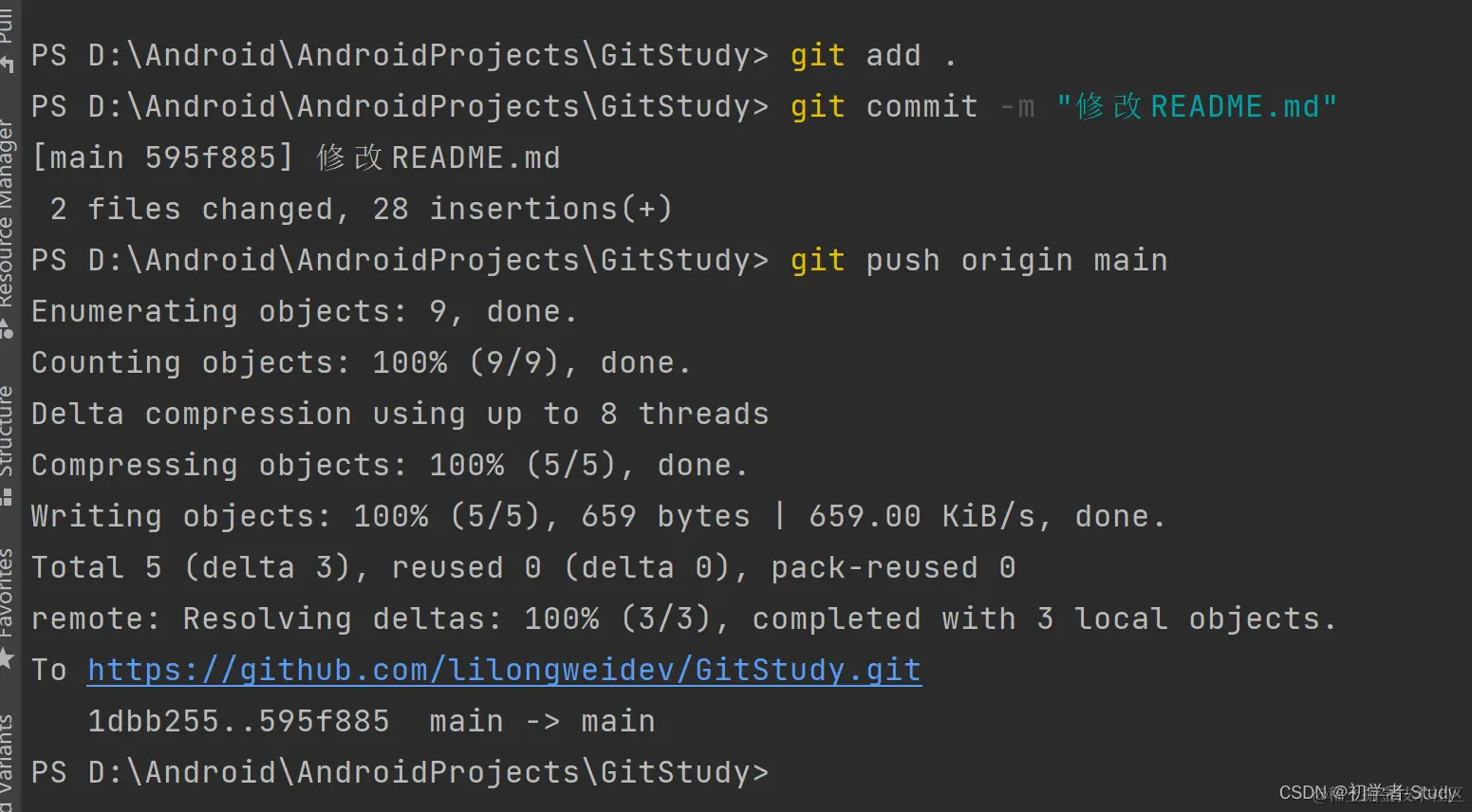Screen dimensions: 1472x812
Task: Click the 'Enumerating objects: 9, done.' line
Action: pos(304,311)
